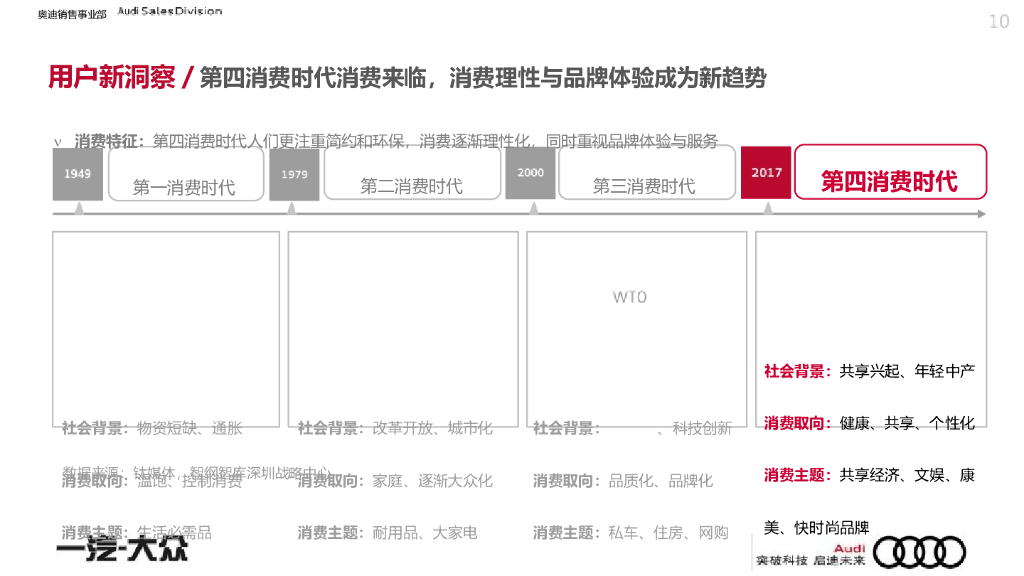Image resolution: width=1024 pixels, height=576 pixels.
Task: Select the red 2017 year marker
Action: pos(767,172)
